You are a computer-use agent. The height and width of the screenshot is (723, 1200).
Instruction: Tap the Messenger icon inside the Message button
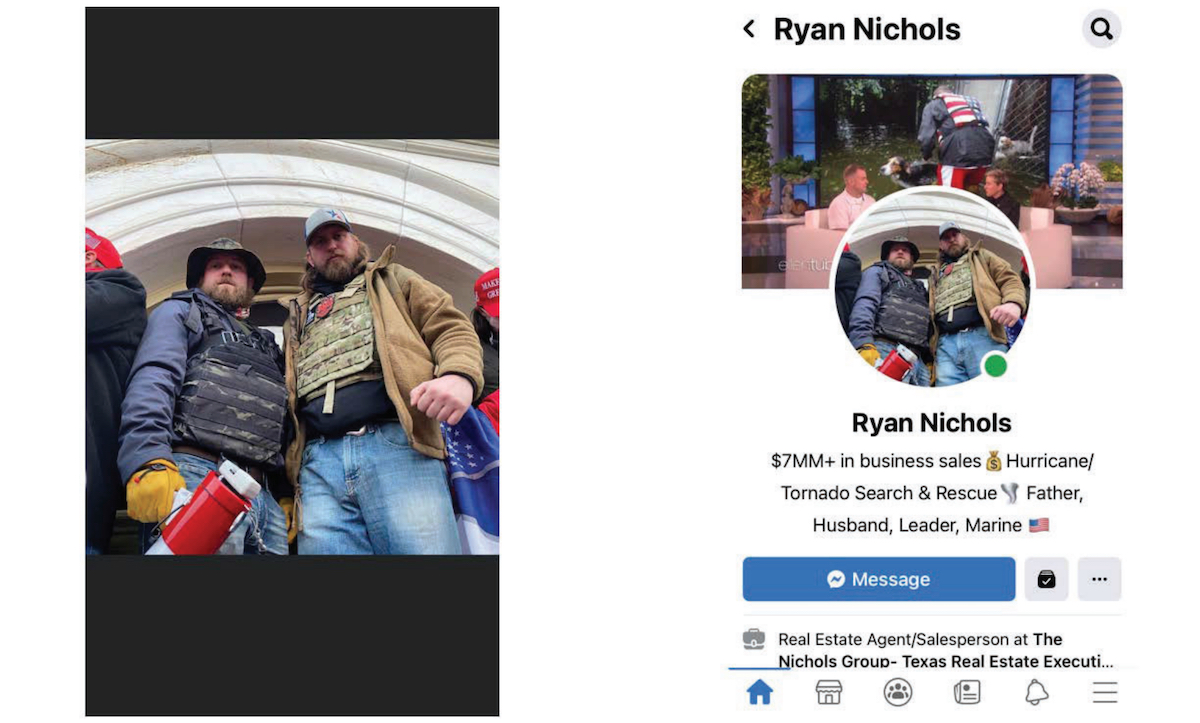(836, 579)
